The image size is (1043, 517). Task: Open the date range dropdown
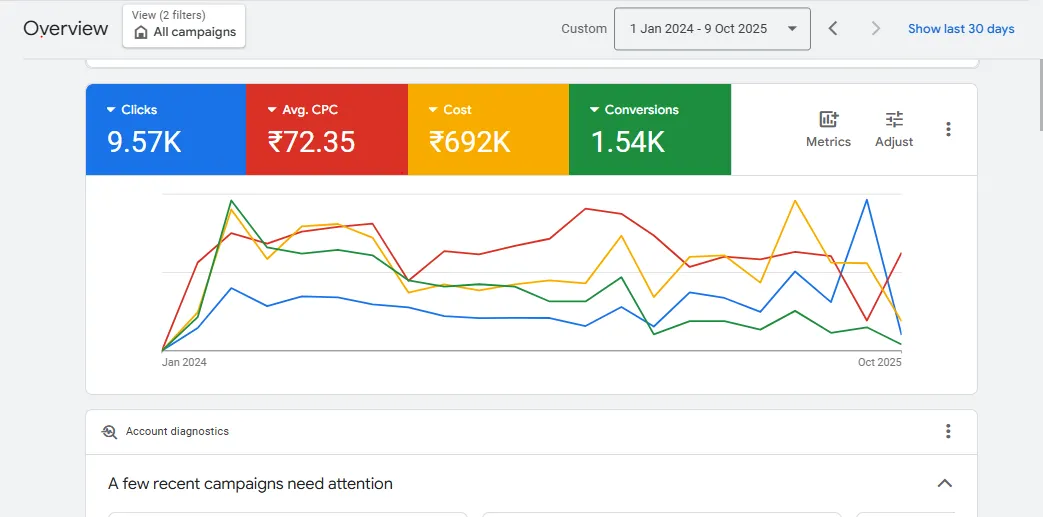(x=712, y=29)
